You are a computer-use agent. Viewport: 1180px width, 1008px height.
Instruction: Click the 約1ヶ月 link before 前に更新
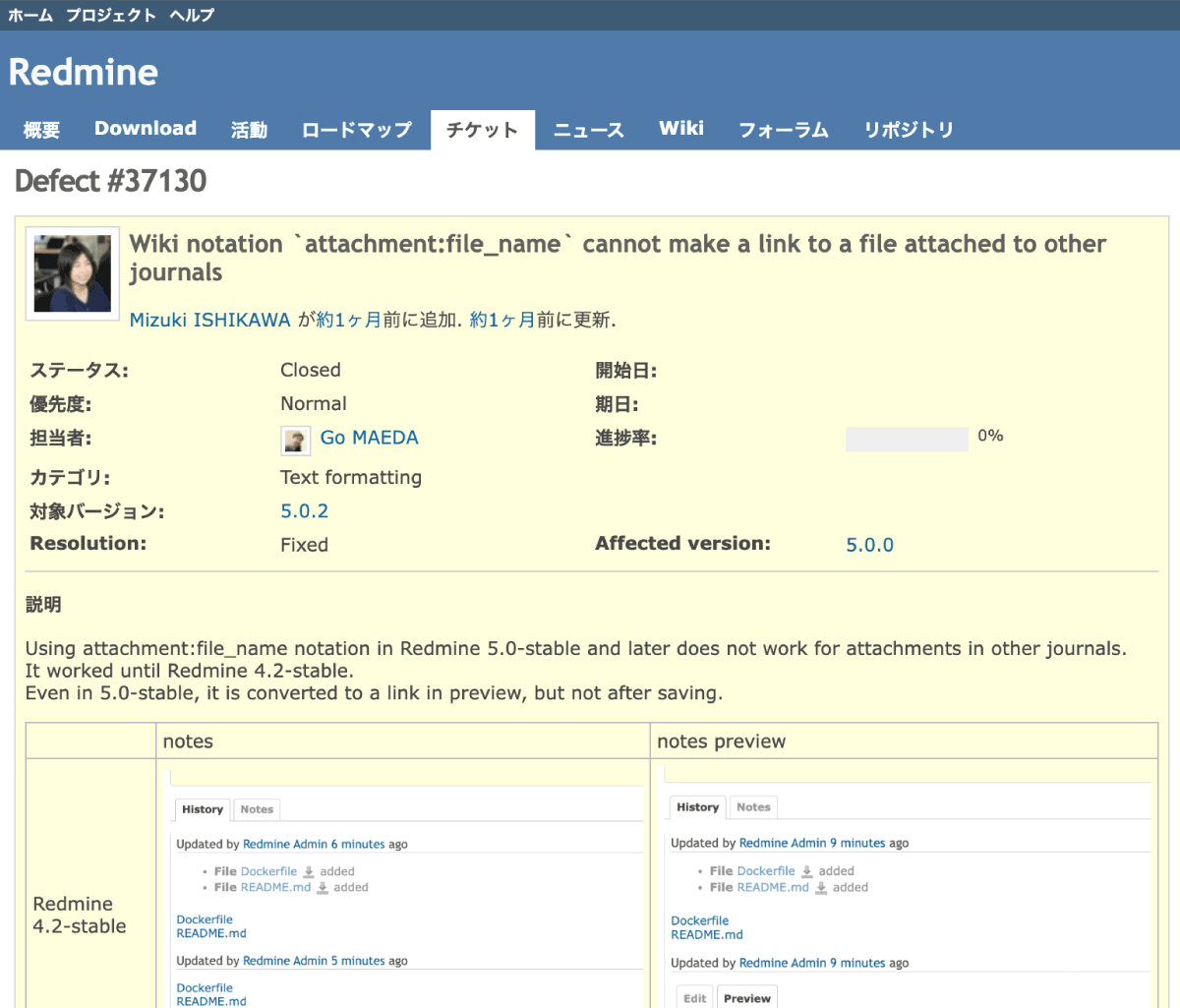tap(502, 320)
